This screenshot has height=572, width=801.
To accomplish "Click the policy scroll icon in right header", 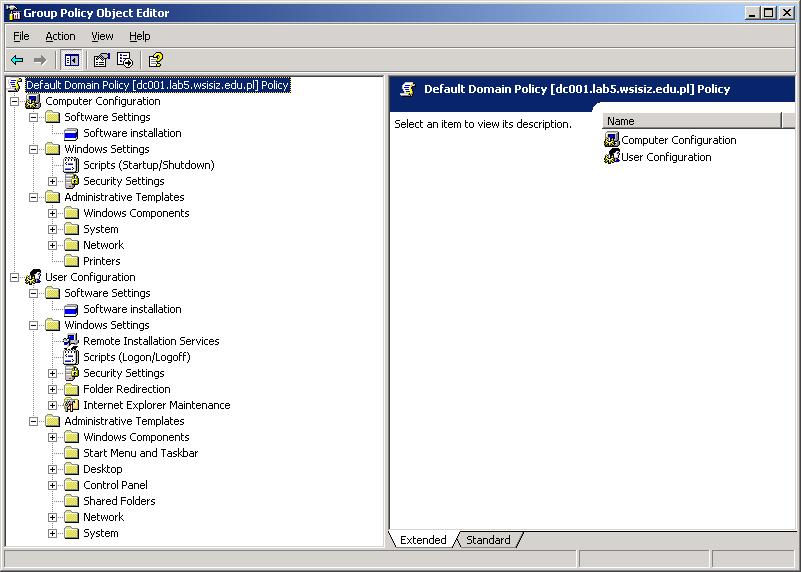I will pyautogui.click(x=408, y=89).
